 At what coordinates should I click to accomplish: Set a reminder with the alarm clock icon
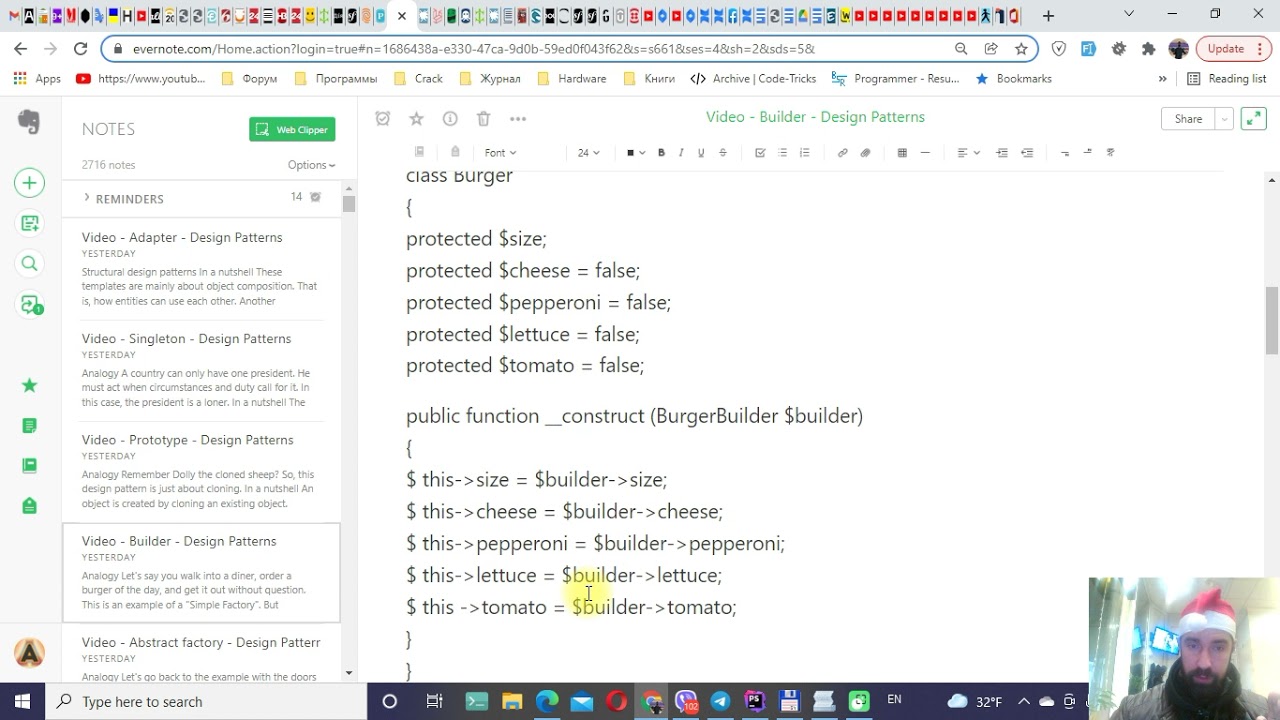(x=382, y=119)
